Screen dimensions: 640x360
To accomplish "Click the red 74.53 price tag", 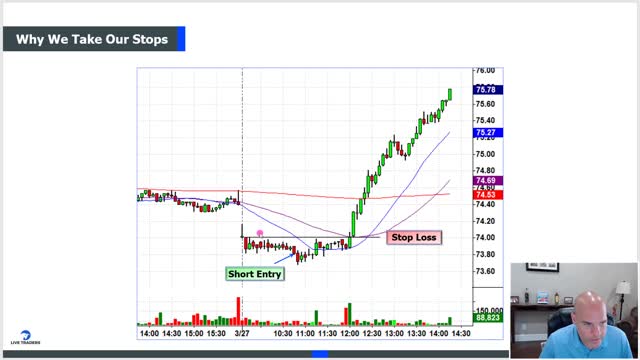I will pos(488,195).
